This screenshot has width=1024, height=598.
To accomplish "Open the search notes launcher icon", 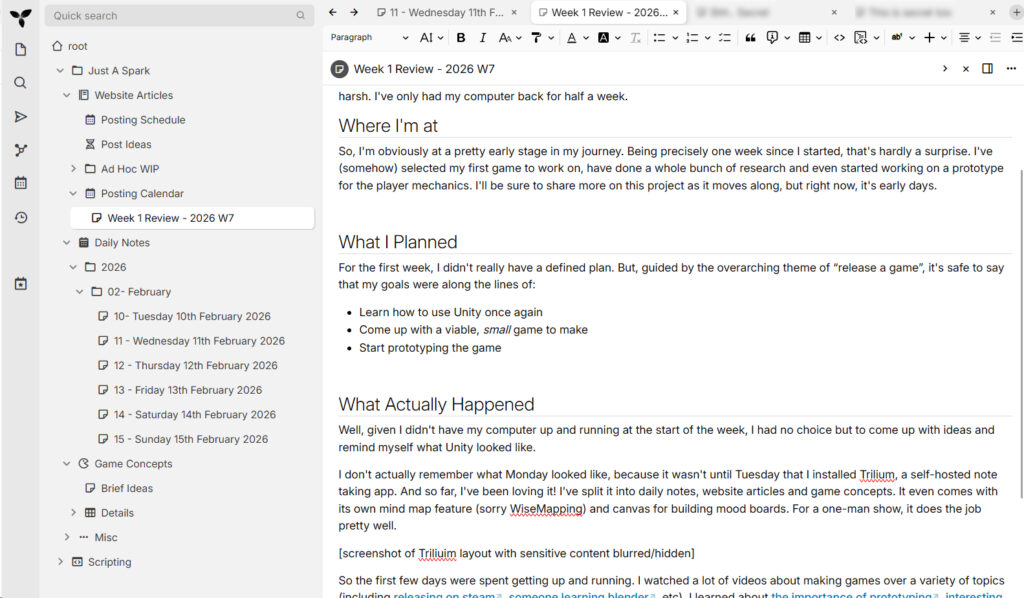I will coord(21,83).
